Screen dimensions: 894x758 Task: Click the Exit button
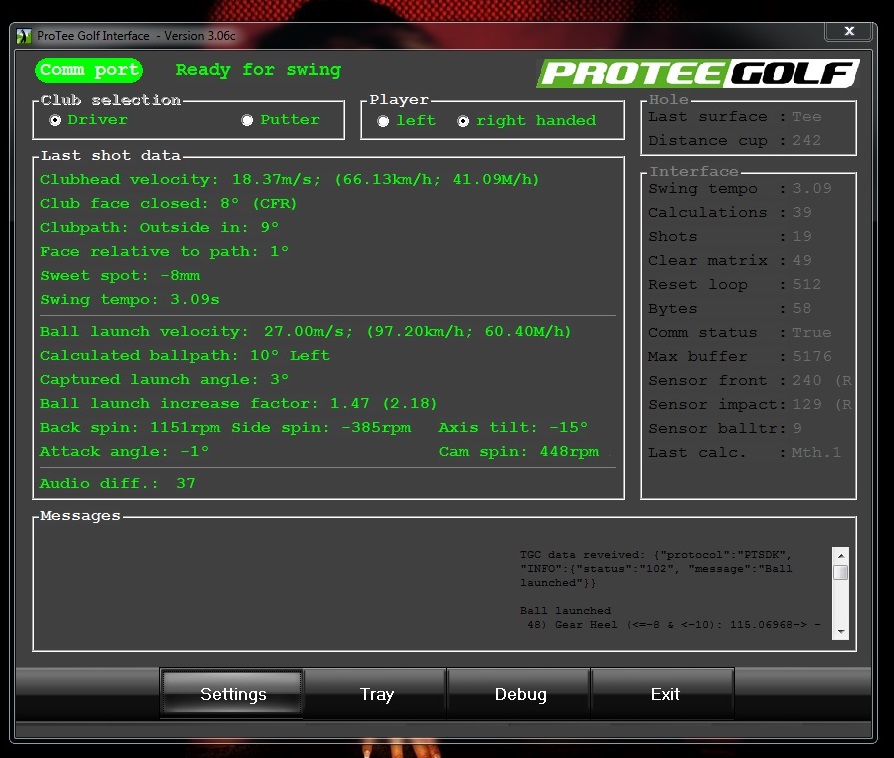(664, 694)
